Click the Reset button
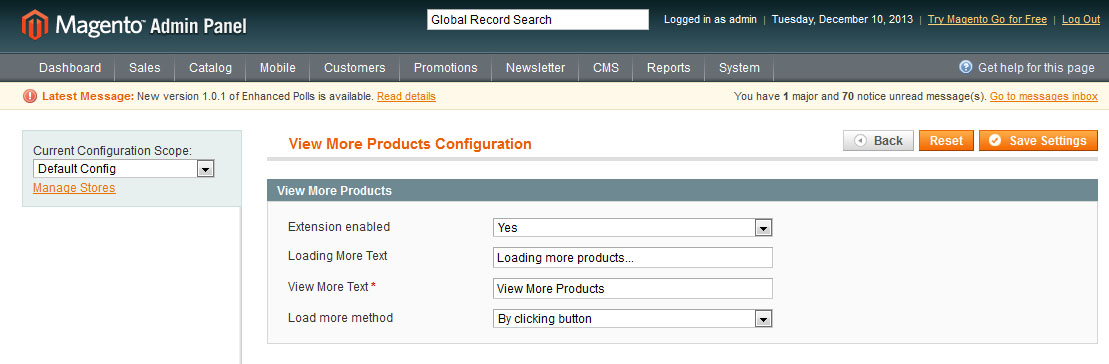This screenshot has width=1109, height=364. 946,141
